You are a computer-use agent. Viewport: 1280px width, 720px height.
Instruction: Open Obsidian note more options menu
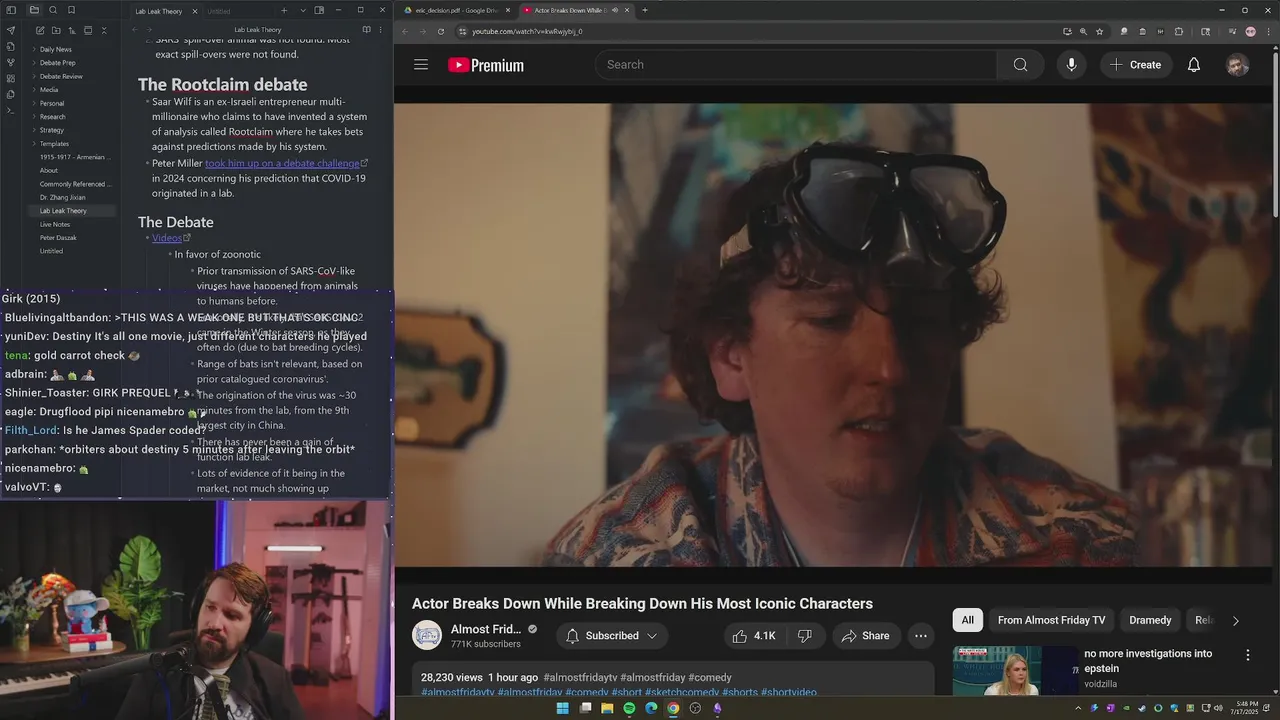381,30
